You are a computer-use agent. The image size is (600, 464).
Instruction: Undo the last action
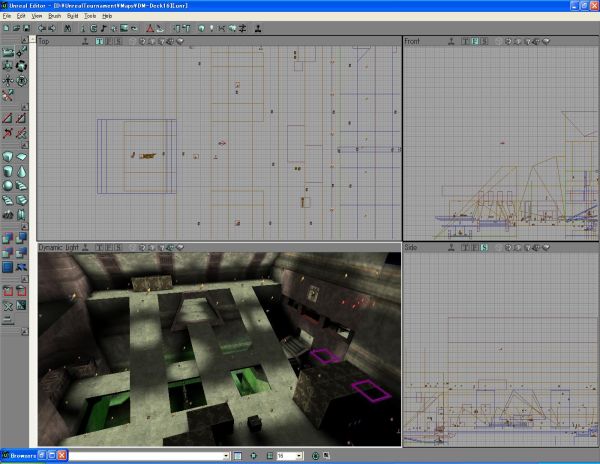pos(42,28)
